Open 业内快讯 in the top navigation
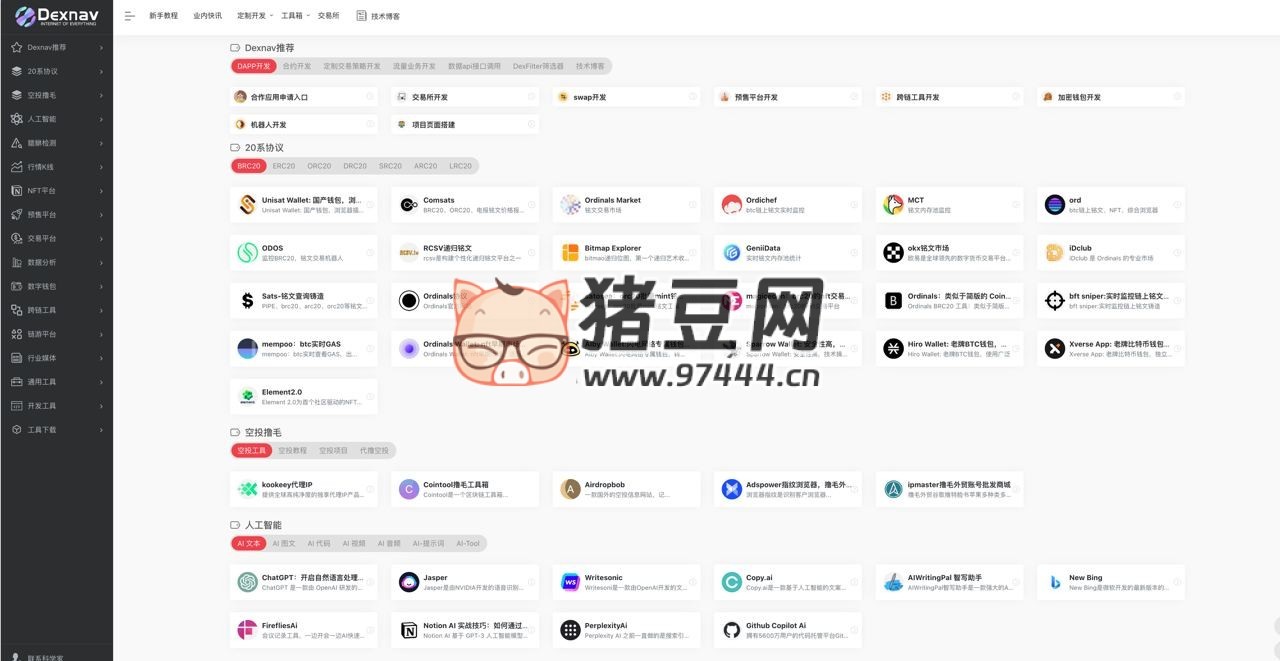Image resolution: width=1280 pixels, height=661 pixels. [x=208, y=16]
